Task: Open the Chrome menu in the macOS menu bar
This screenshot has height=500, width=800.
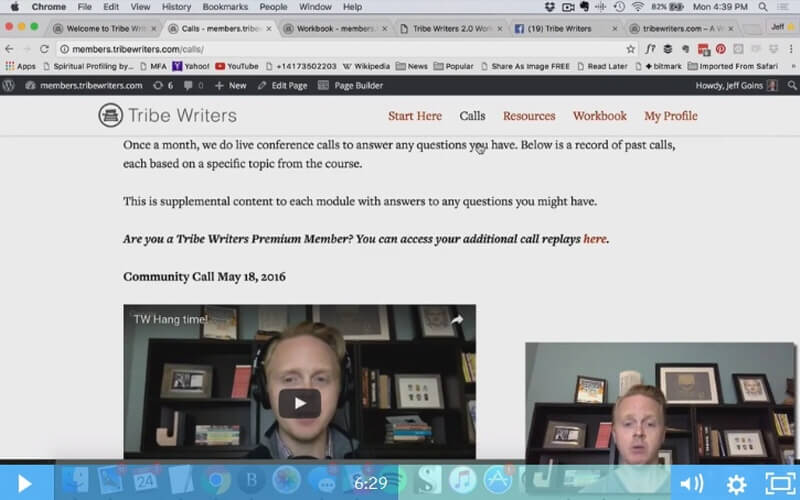Action: (48, 7)
